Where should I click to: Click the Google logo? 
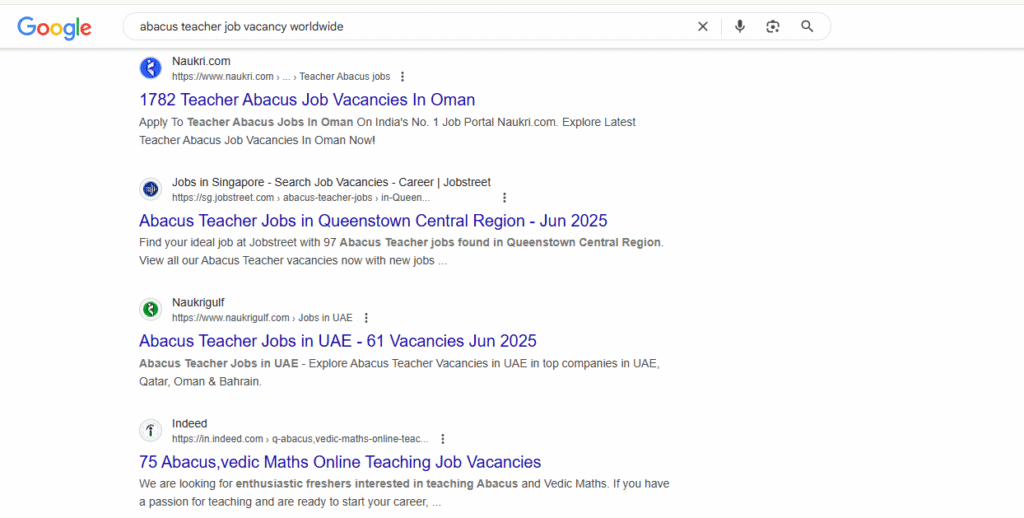pos(54,27)
